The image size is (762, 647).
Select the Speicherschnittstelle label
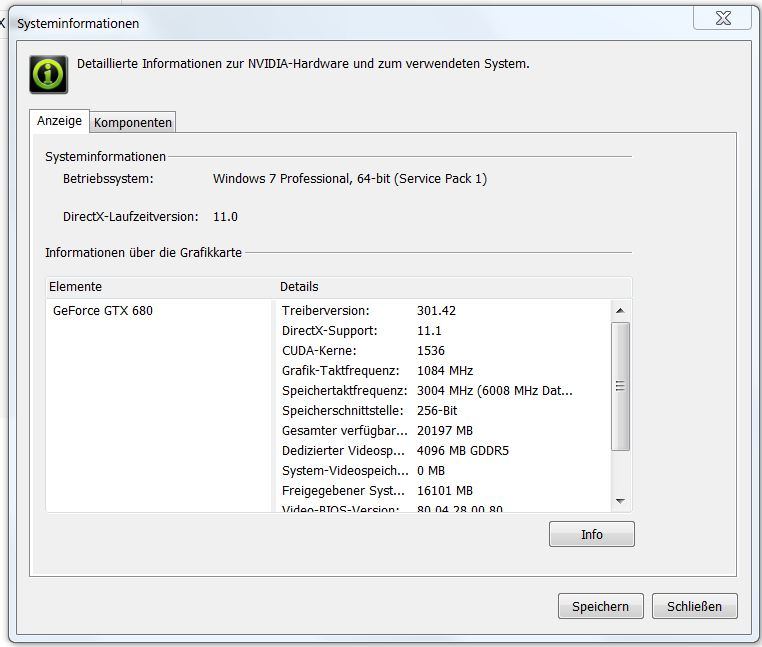(x=343, y=410)
